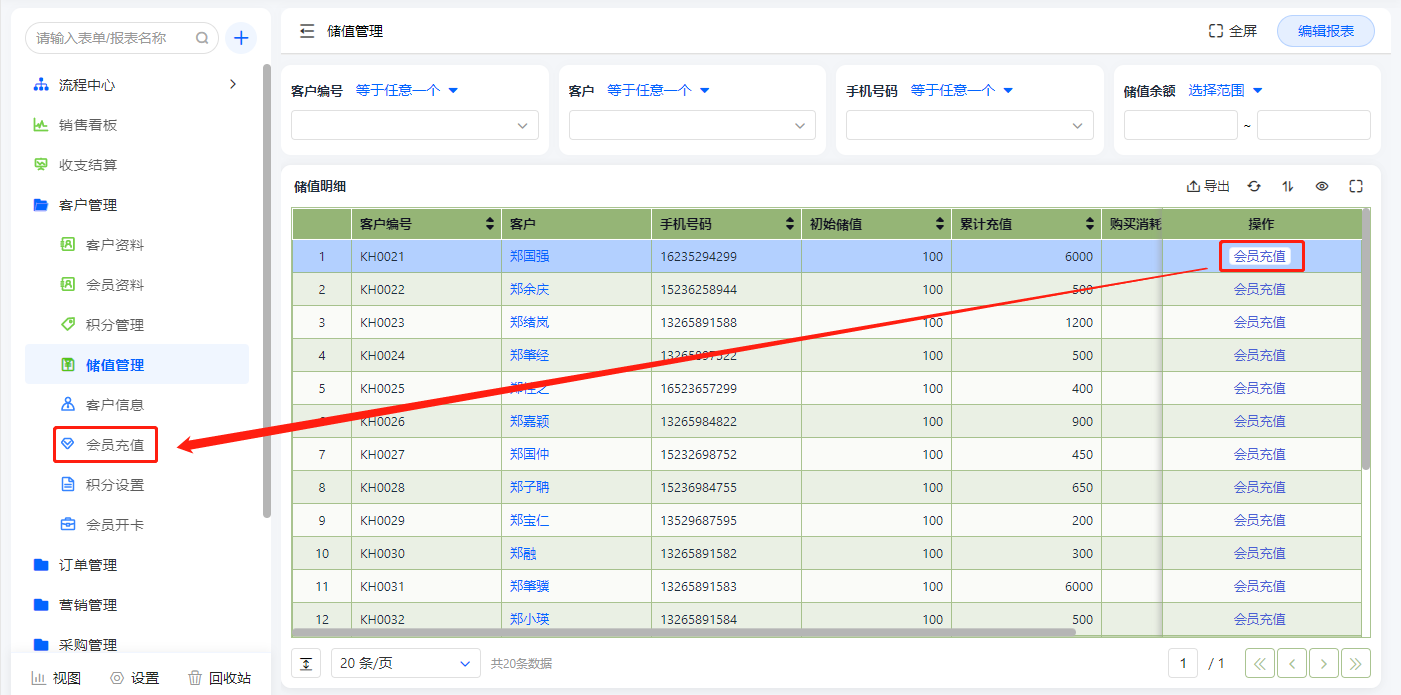
Task: Open the 客户编号 filter combo box
Action: pos(414,125)
